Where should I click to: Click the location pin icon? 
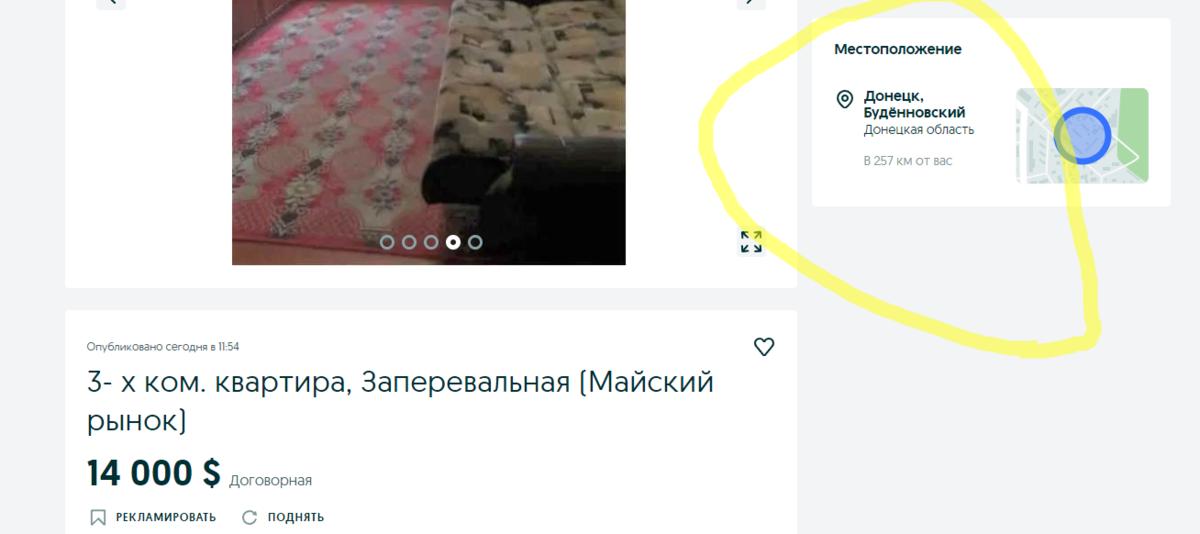[x=845, y=99]
